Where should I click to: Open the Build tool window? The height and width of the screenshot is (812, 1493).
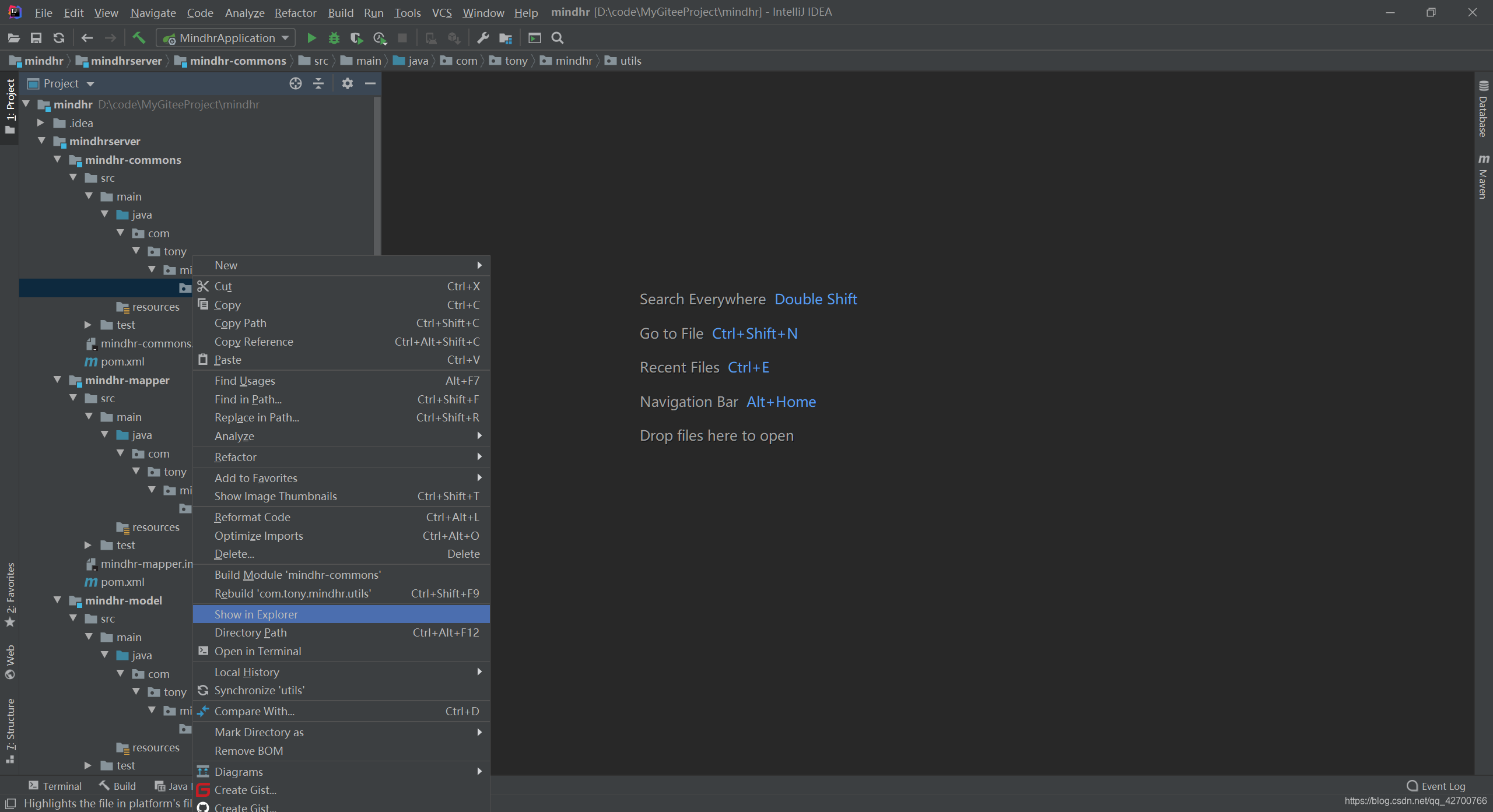117,786
